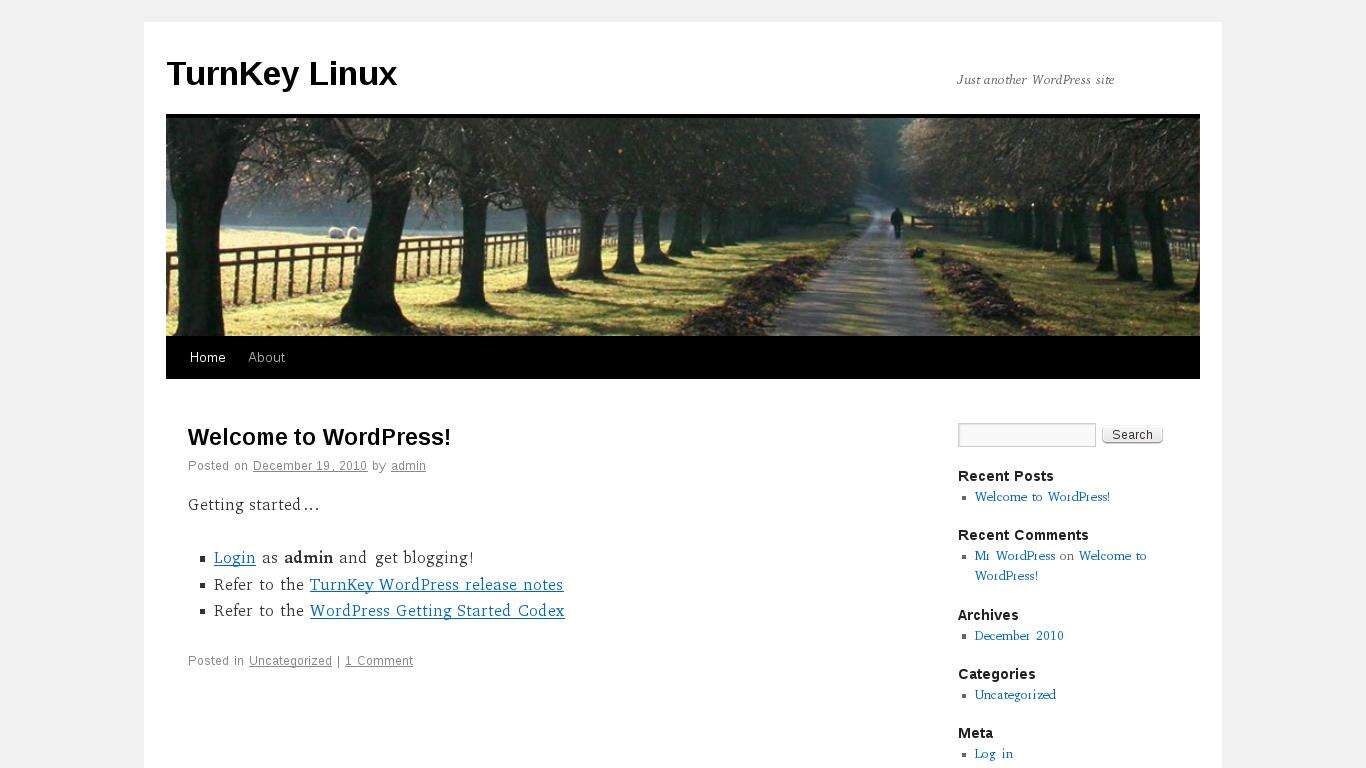Focus the sidebar search field
The width and height of the screenshot is (1366, 768).
tap(1027, 435)
